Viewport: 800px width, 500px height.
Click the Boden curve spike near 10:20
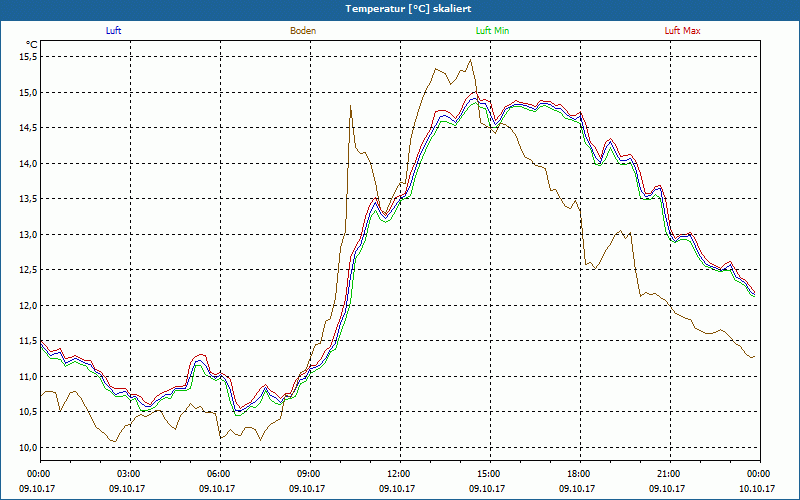351,106
